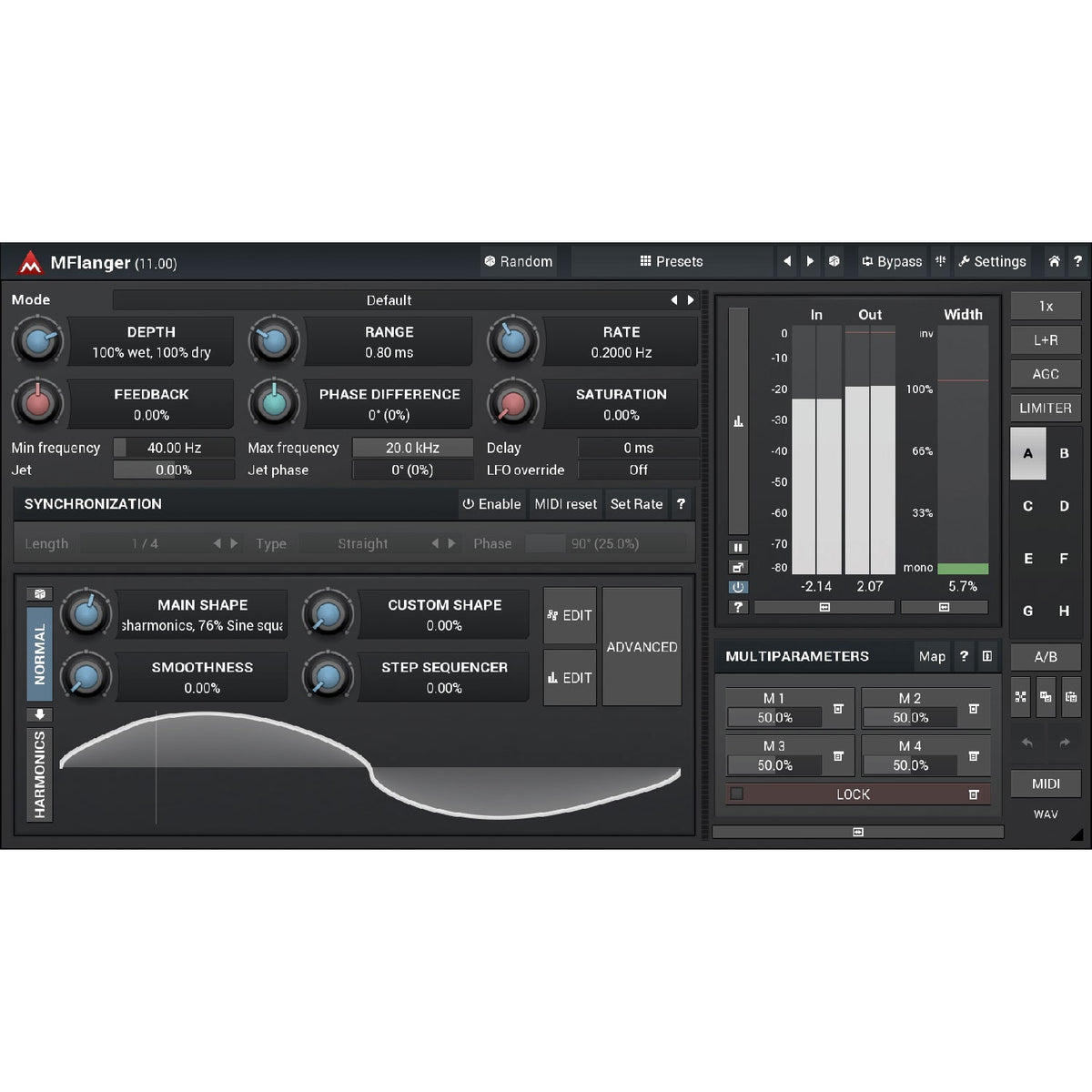Click the Jet 0.00% field

(x=174, y=470)
